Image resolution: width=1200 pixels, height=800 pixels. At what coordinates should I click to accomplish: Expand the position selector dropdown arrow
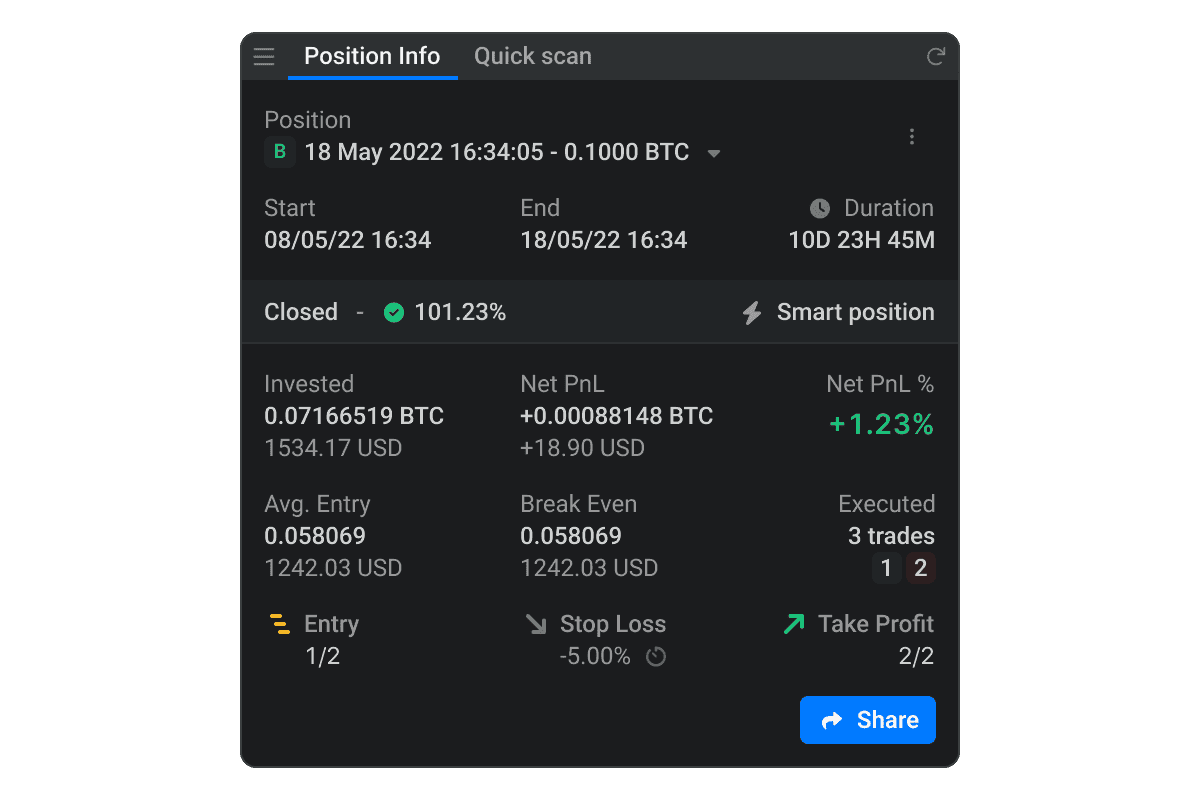pyautogui.click(x=714, y=154)
